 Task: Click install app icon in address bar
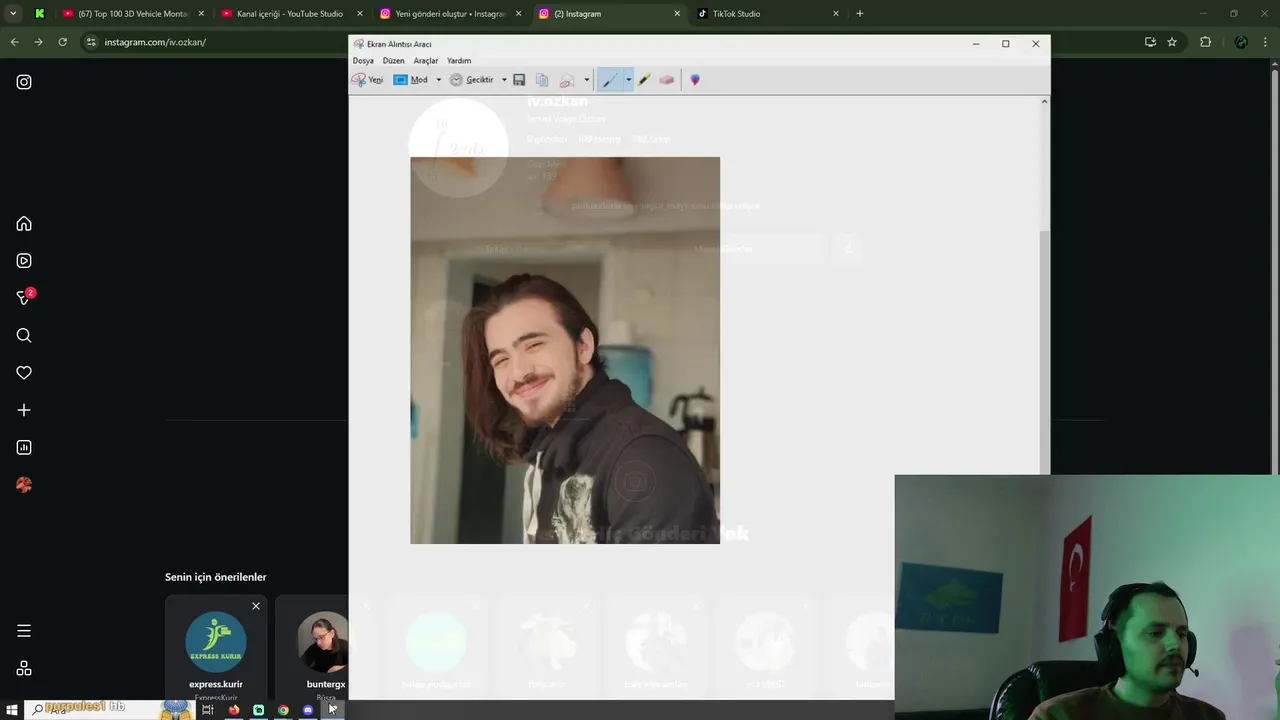[1150, 42]
